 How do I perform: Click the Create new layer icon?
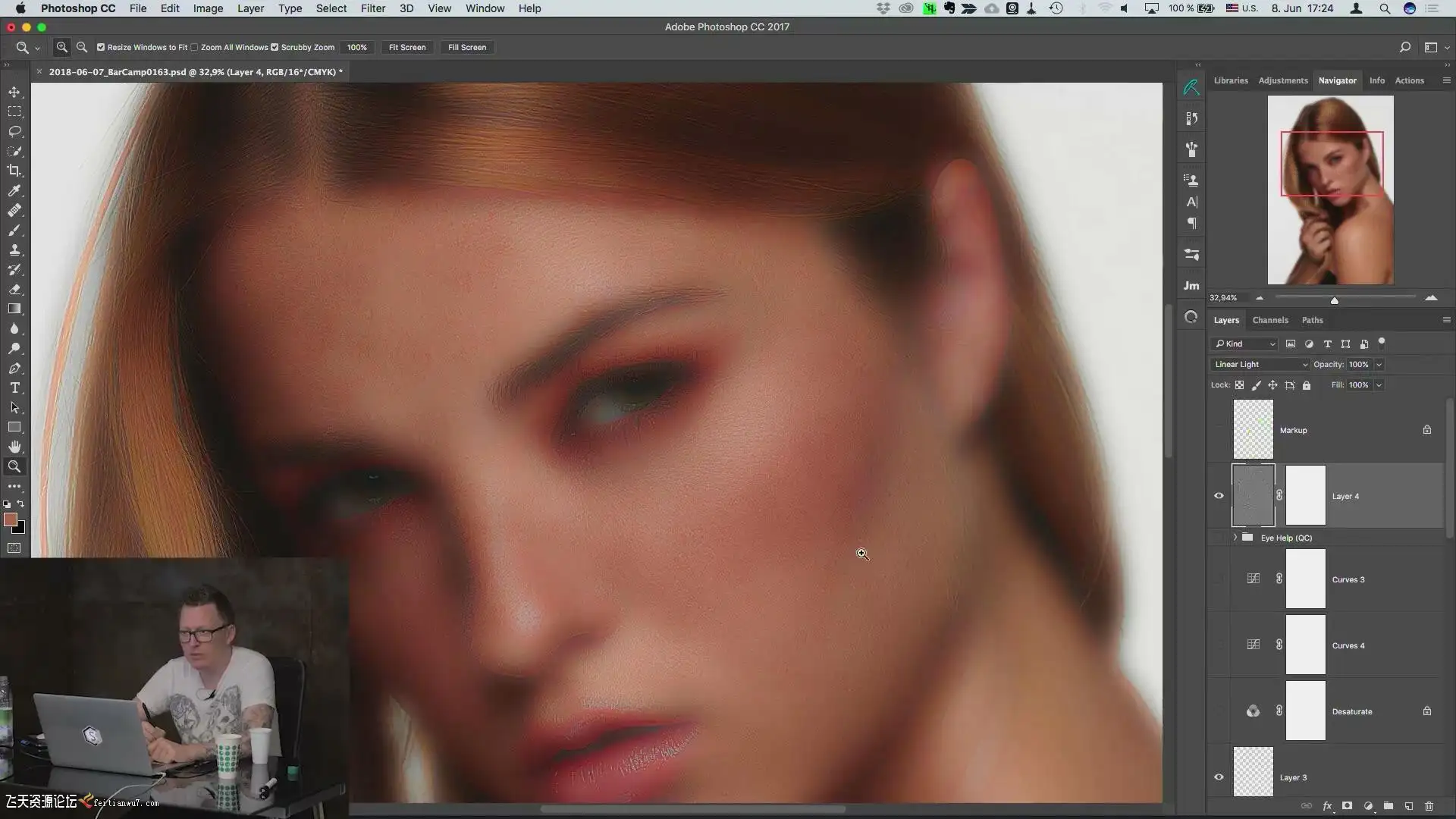(1409, 806)
